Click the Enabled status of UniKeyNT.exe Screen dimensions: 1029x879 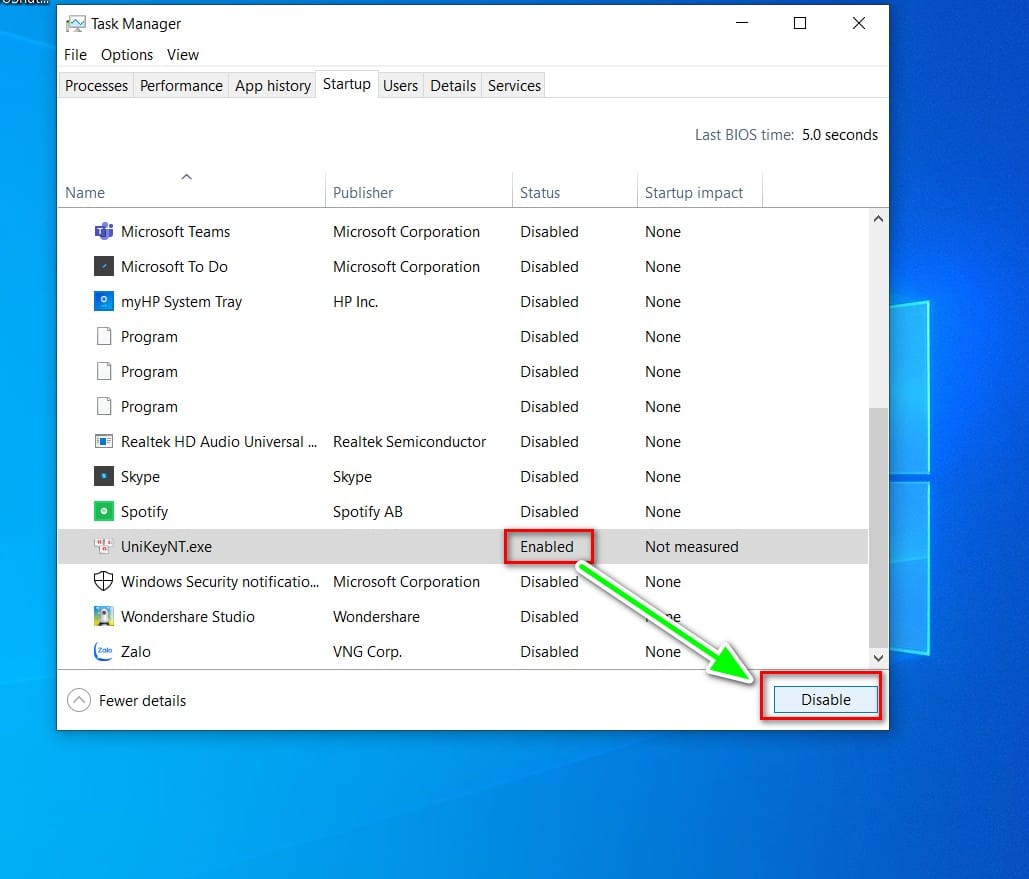(547, 546)
